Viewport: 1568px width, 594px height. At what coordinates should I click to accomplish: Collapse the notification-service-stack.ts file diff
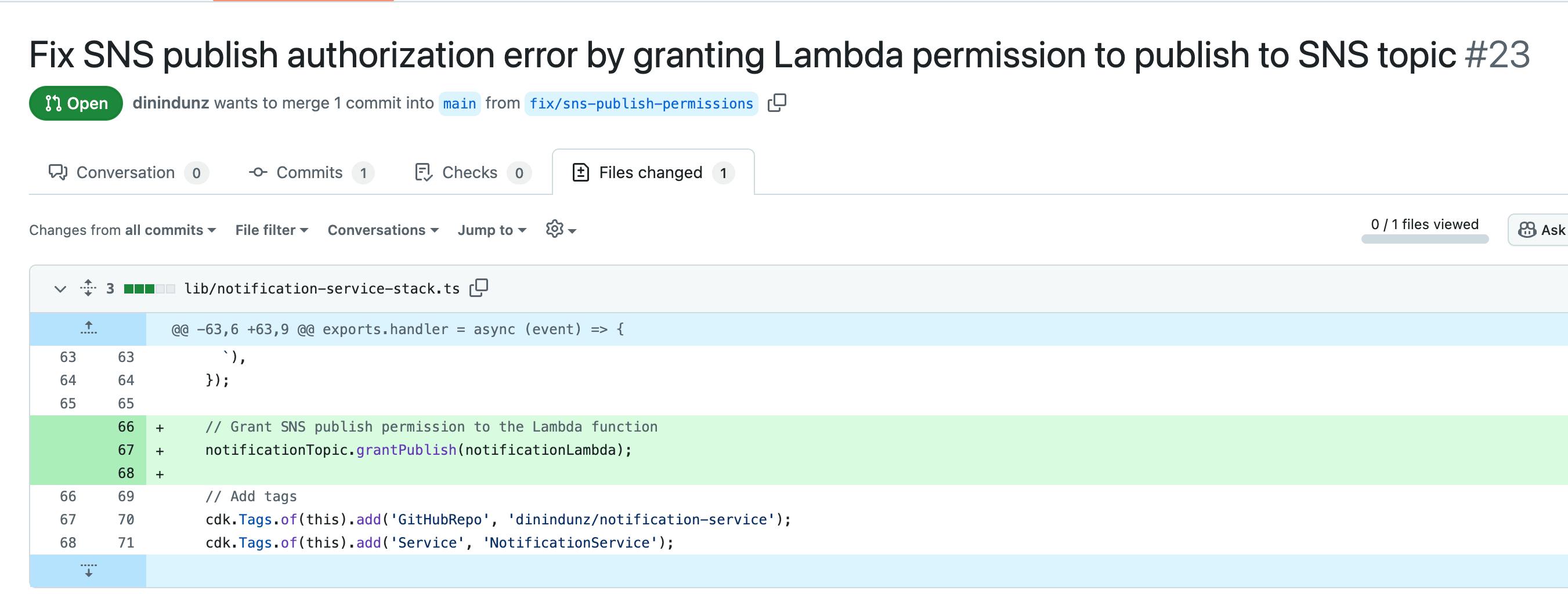coord(60,288)
